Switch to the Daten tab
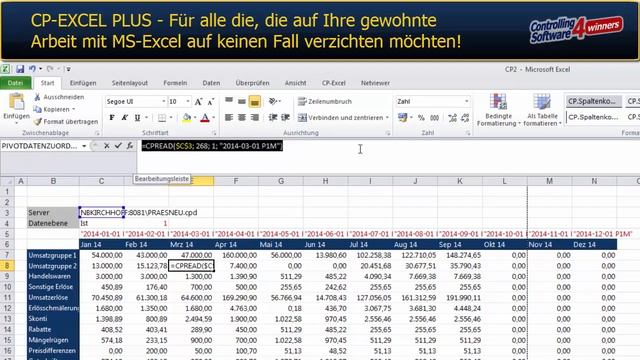This screenshot has height=360, width=640. (x=211, y=83)
